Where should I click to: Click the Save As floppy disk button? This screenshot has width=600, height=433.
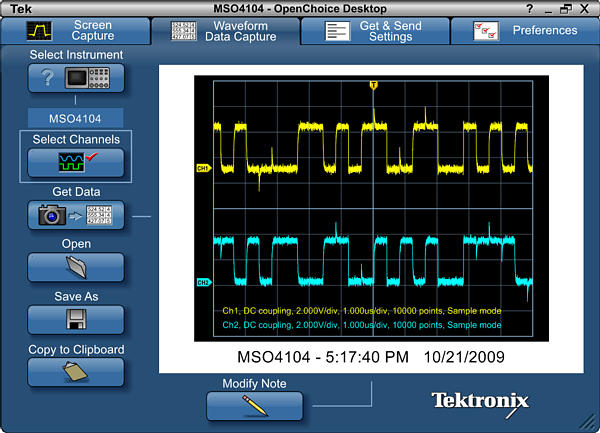click(x=76, y=319)
